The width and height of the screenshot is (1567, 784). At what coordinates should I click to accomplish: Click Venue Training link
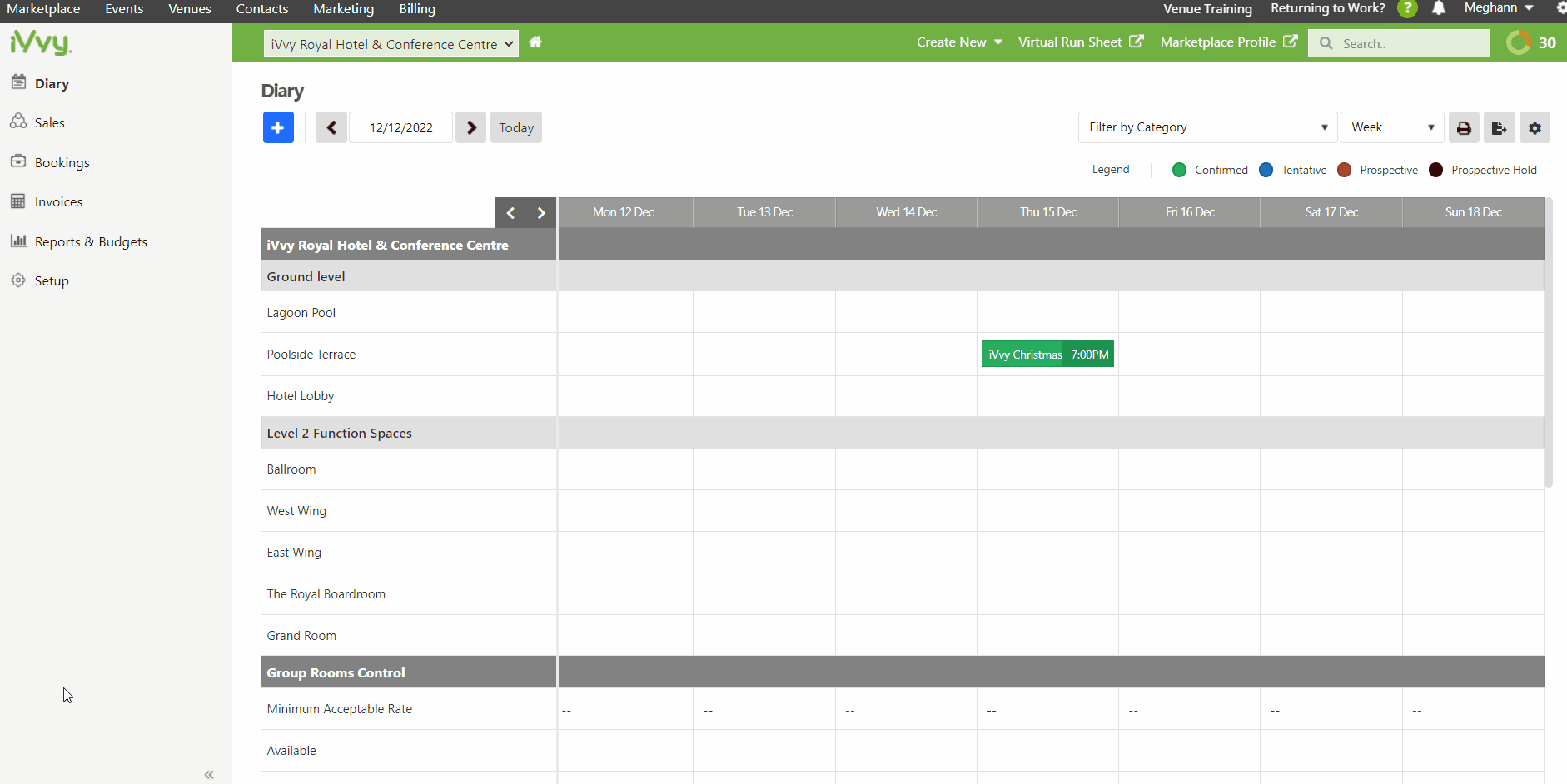(x=1207, y=8)
